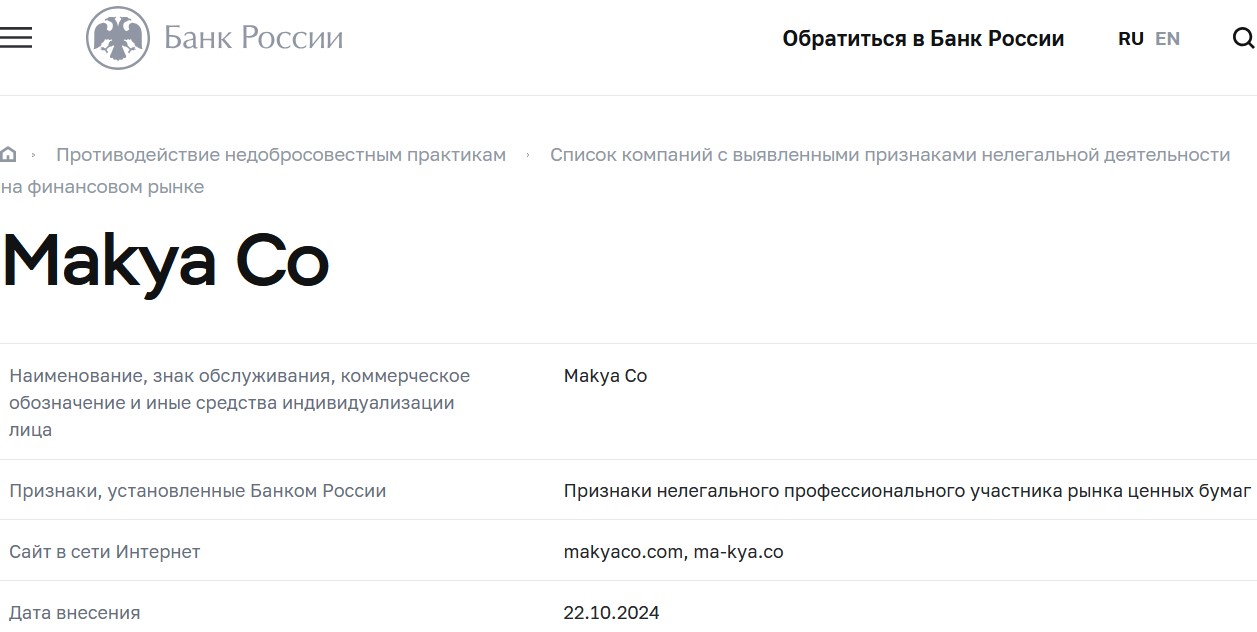Click the "Makya Co" value in the name row
The image size is (1257, 632).
click(605, 376)
